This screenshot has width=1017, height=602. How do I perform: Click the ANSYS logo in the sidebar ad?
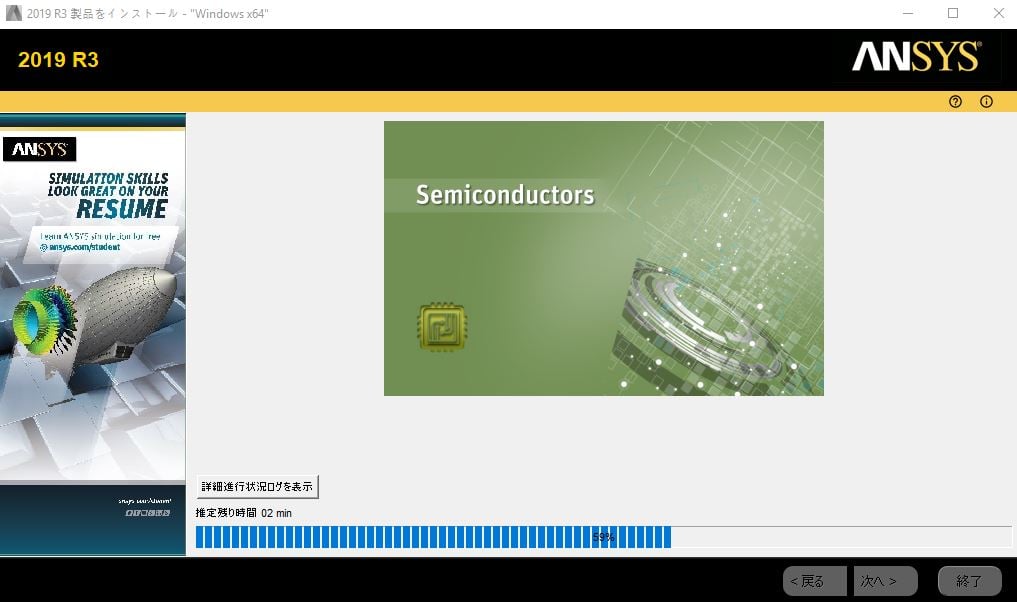click(x=40, y=149)
